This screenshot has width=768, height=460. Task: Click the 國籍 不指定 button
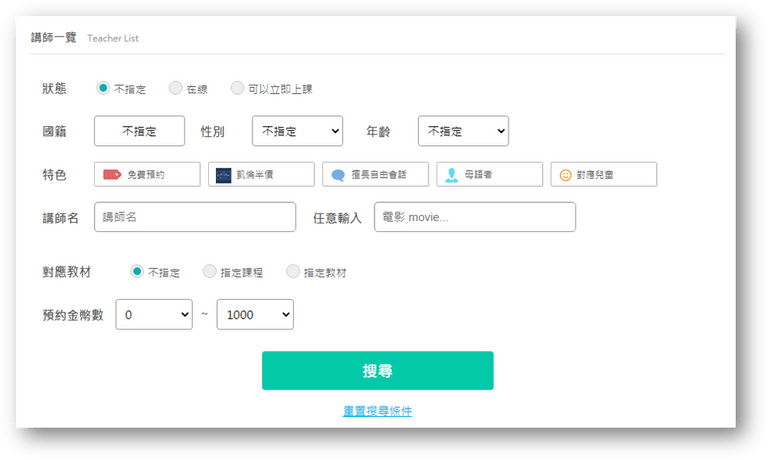coord(140,131)
